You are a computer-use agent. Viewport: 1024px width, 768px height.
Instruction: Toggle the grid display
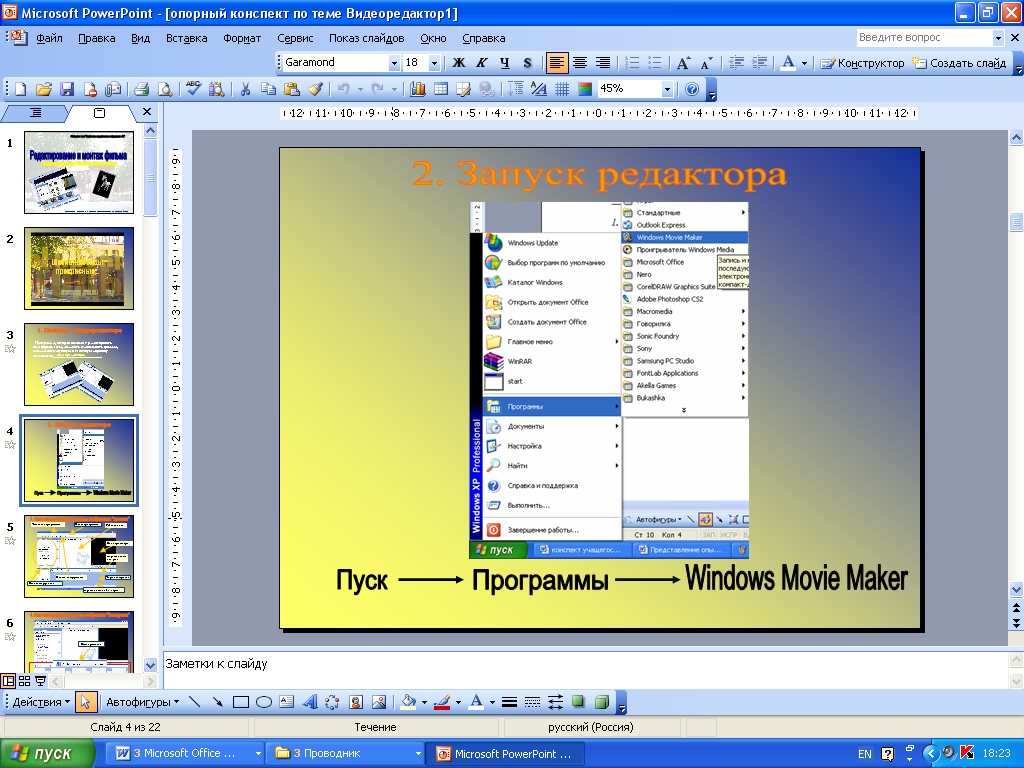point(562,89)
